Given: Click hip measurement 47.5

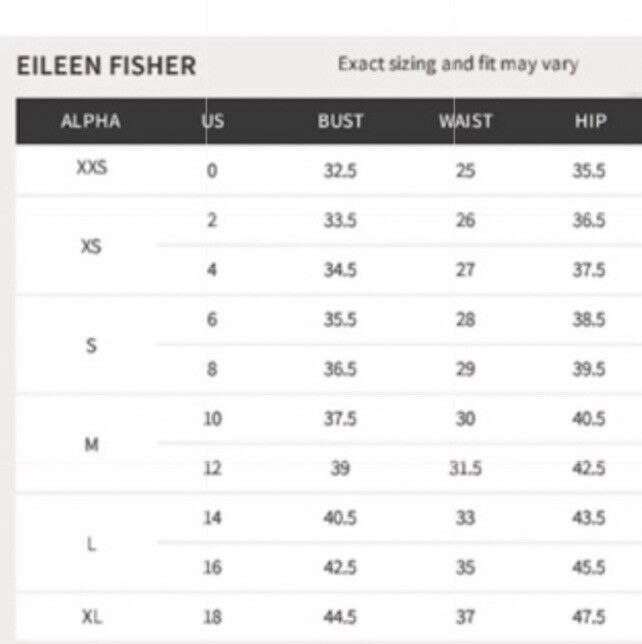Looking at the screenshot, I should (589, 617).
